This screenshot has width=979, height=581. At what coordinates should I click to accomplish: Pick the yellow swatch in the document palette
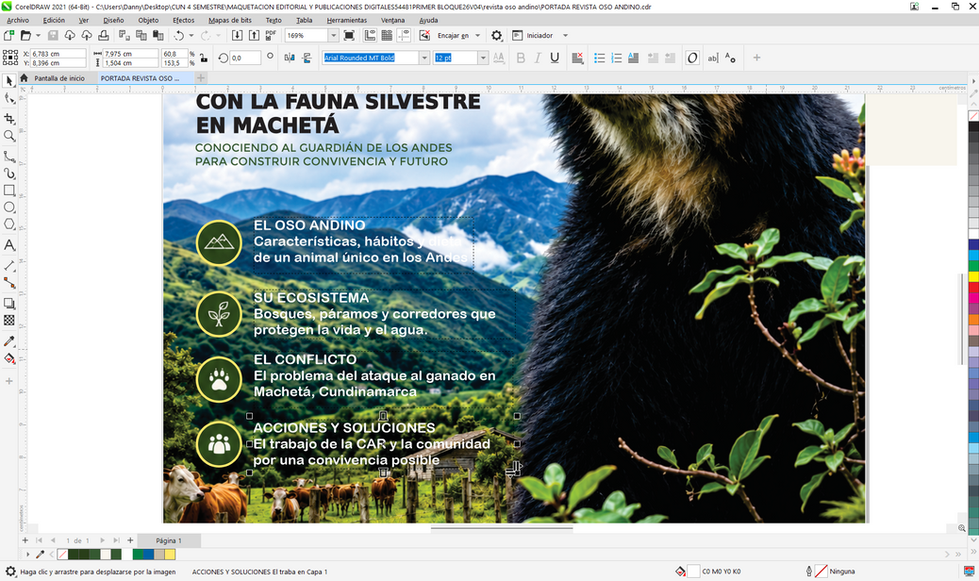(x=170, y=554)
